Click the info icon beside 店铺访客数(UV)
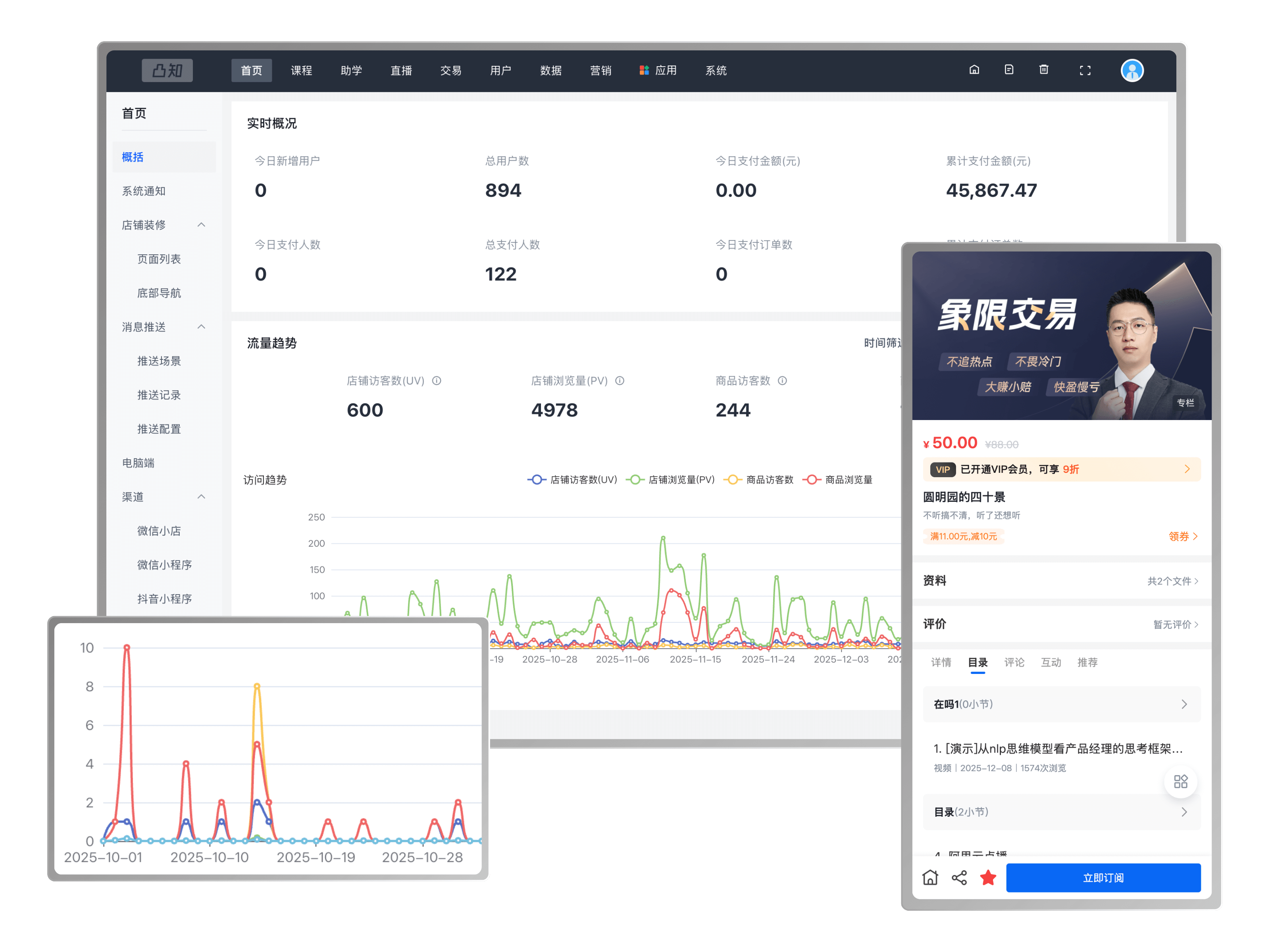The height and width of the screenshot is (952, 1270). tap(437, 380)
